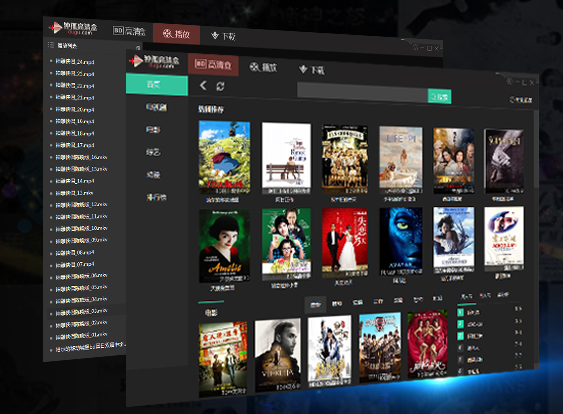Open 电影 category in the sidebar

(153, 130)
